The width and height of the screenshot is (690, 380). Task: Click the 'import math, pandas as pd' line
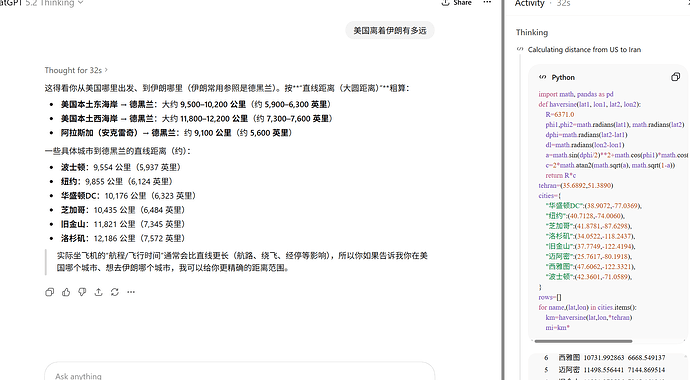576,94
